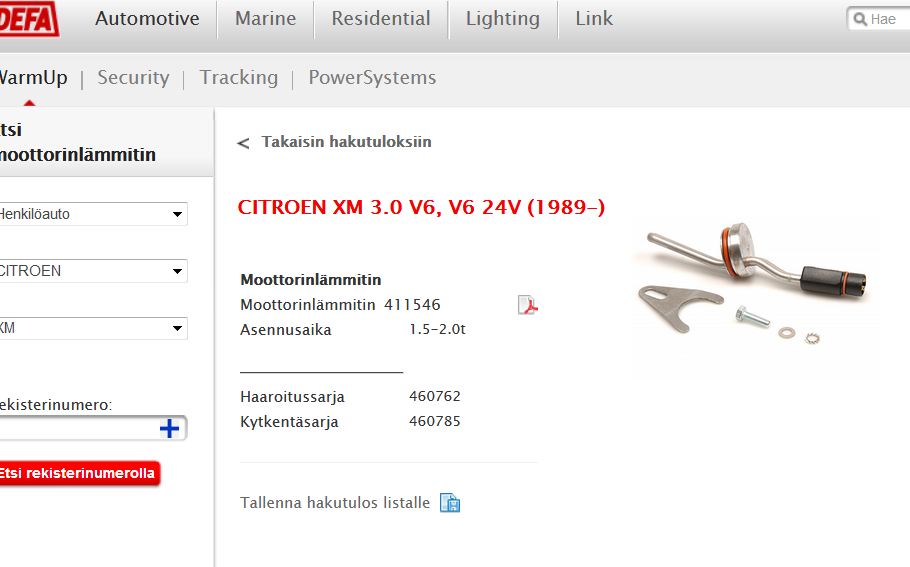
Task: Click the blue plus icon in registration field
Action: point(169,429)
